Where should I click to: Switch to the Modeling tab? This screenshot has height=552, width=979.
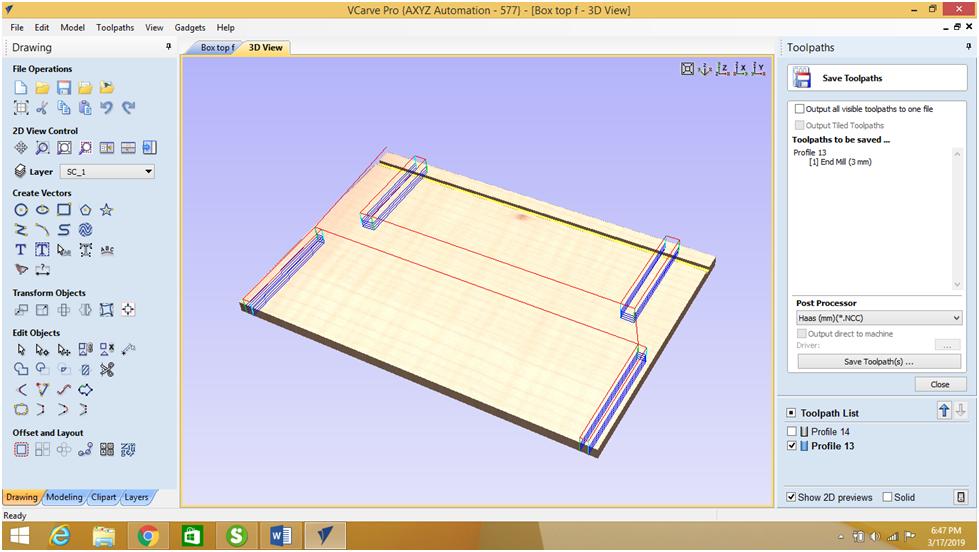click(x=64, y=497)
